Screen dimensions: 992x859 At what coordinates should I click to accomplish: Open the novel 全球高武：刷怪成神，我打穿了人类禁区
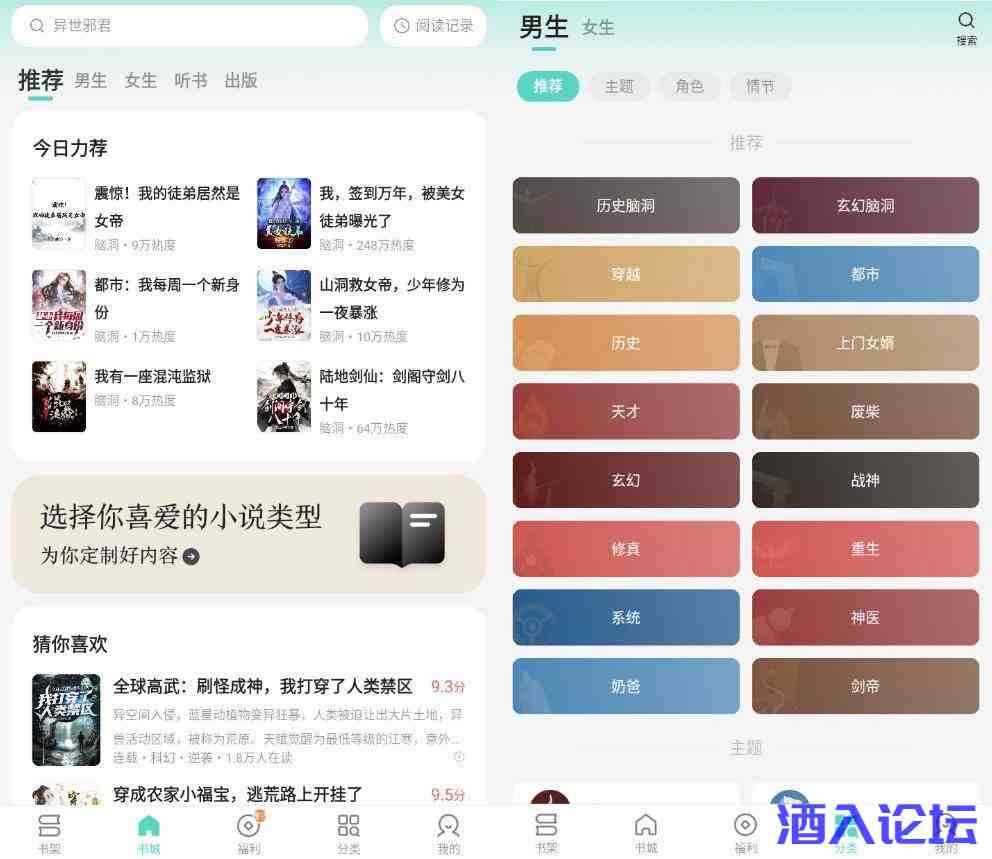click(x=262, y=686)
